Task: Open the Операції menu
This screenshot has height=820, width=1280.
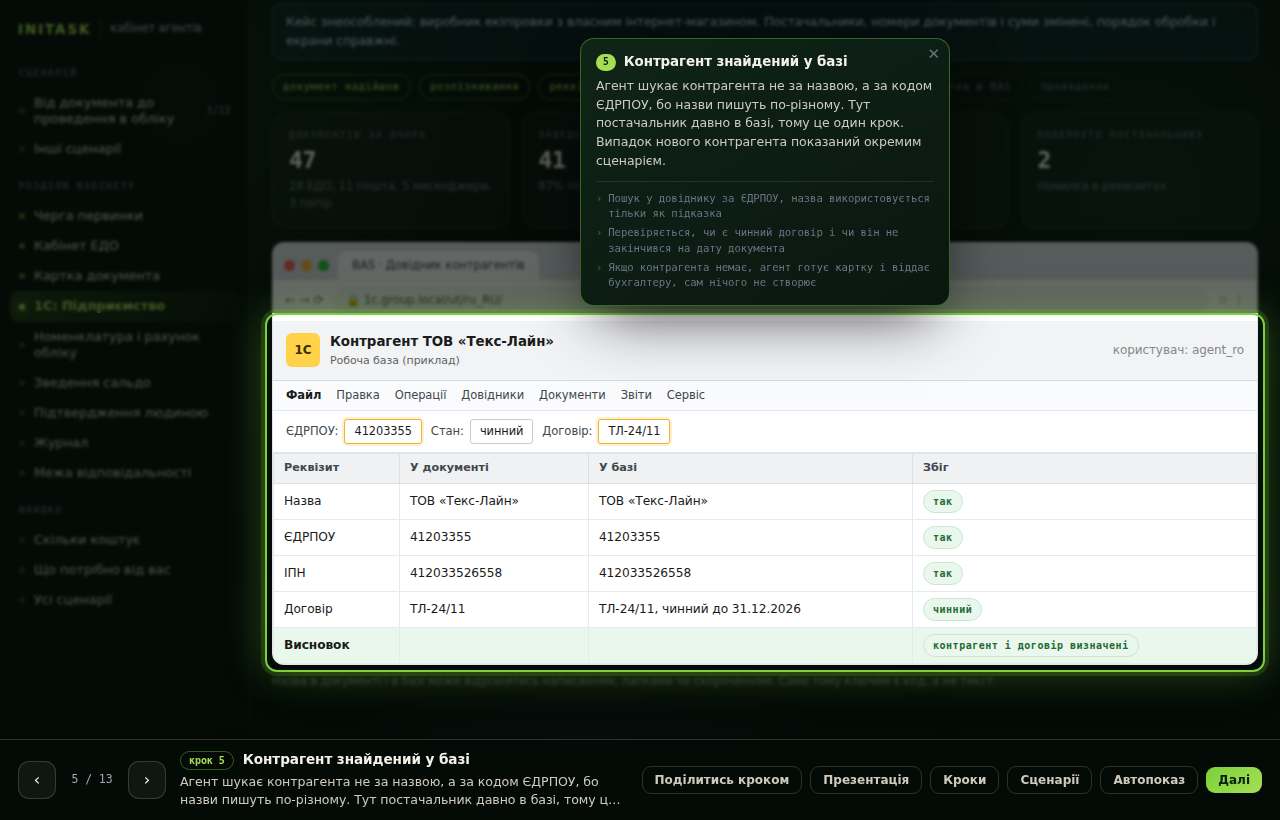Action: coord(420,395)
